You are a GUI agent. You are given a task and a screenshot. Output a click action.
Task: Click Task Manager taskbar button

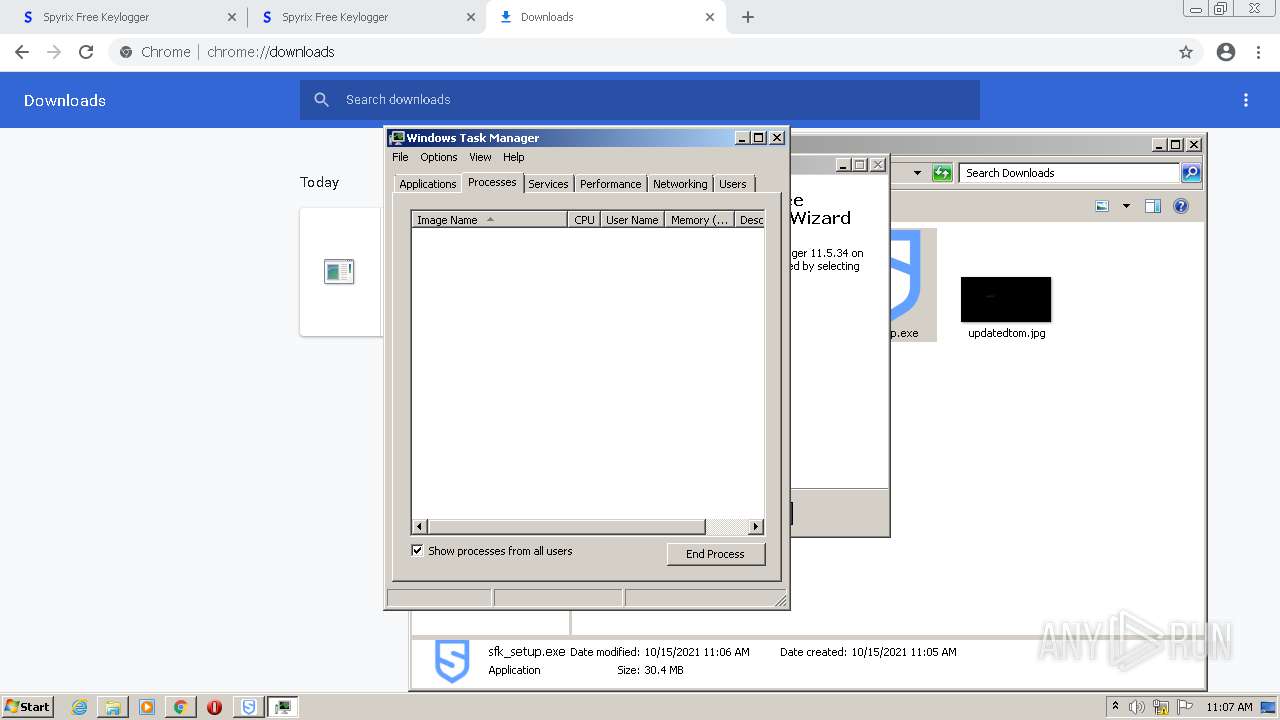283,707
